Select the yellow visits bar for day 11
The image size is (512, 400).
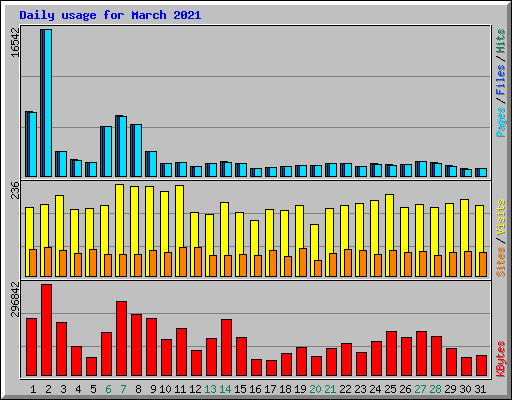tap(179, 231)
